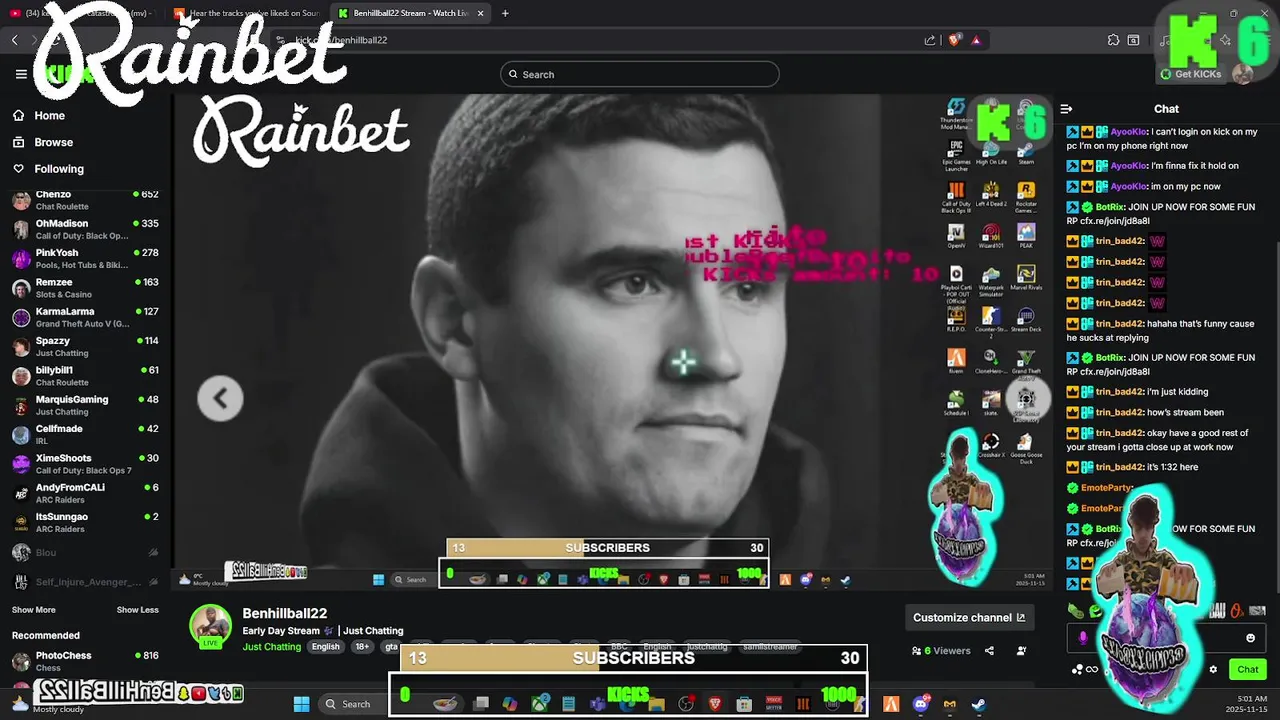Open XimeShoots' channel in sidebar
Image resolution: width=1280 pixels, height=720 pixels.
point(85,464)
